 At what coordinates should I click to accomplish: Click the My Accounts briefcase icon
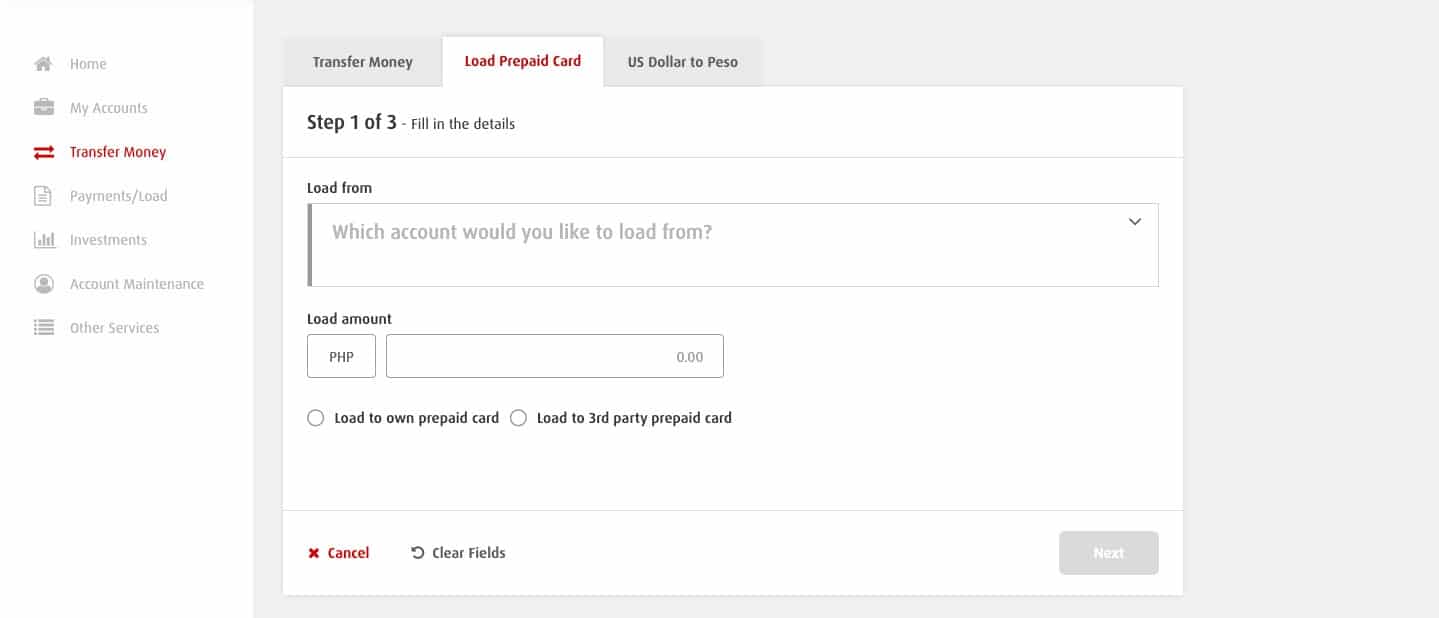[44, 108]
